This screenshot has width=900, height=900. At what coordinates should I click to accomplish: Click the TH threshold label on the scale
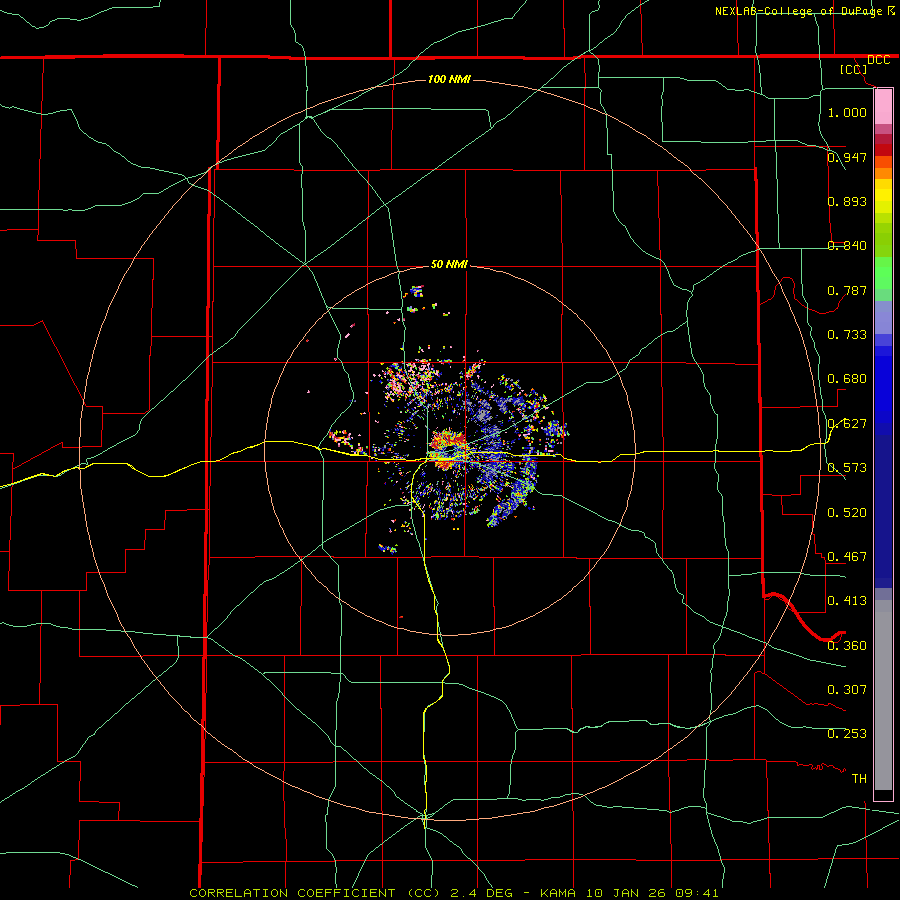(859, 778)
